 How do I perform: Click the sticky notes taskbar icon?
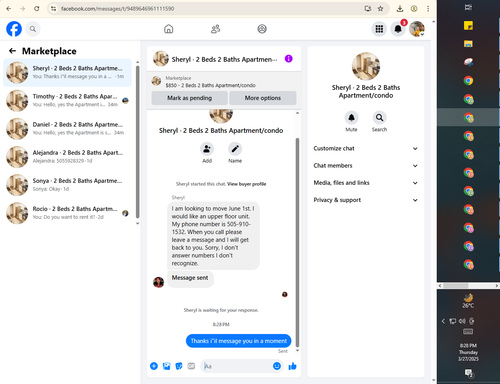(x=468, y=26)
